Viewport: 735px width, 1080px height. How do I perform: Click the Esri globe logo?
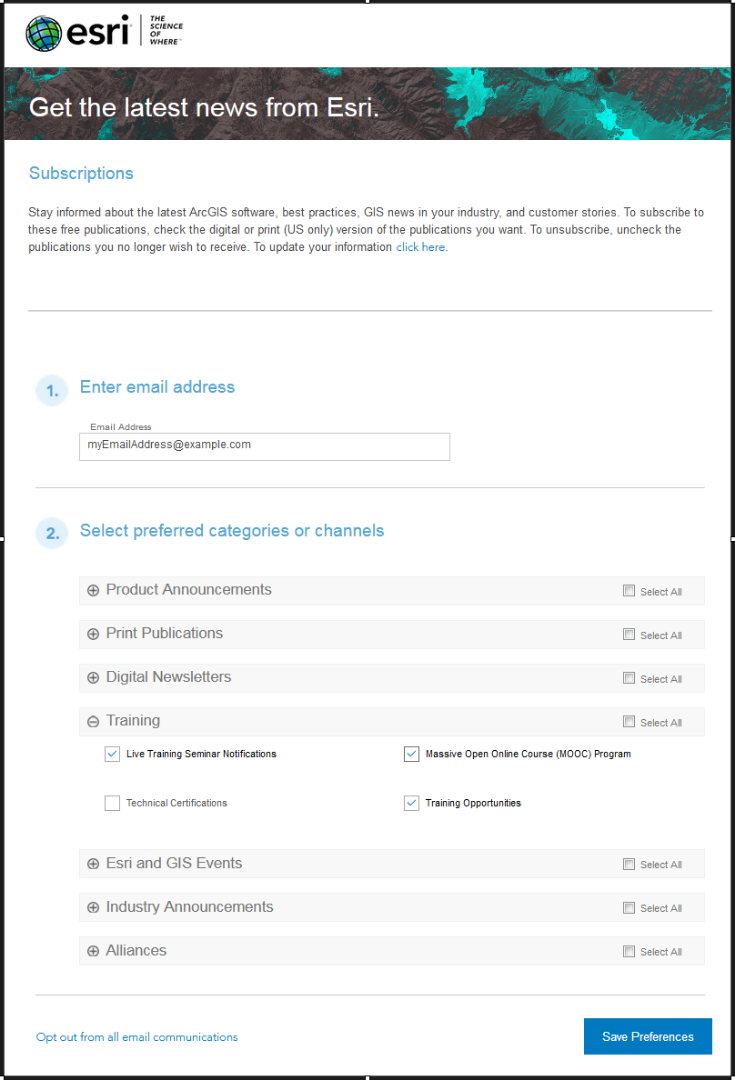coord(43,33)
